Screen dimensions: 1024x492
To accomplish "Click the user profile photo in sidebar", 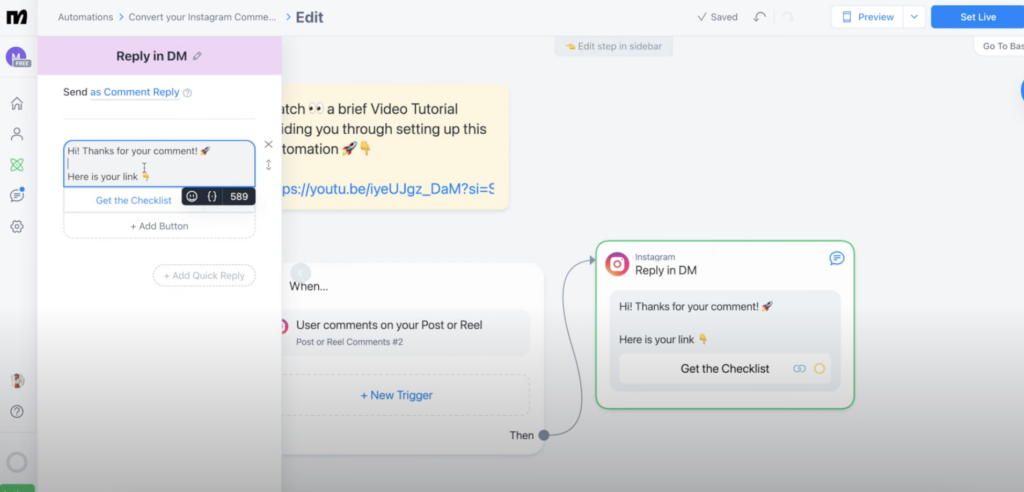I will point(17,380).
